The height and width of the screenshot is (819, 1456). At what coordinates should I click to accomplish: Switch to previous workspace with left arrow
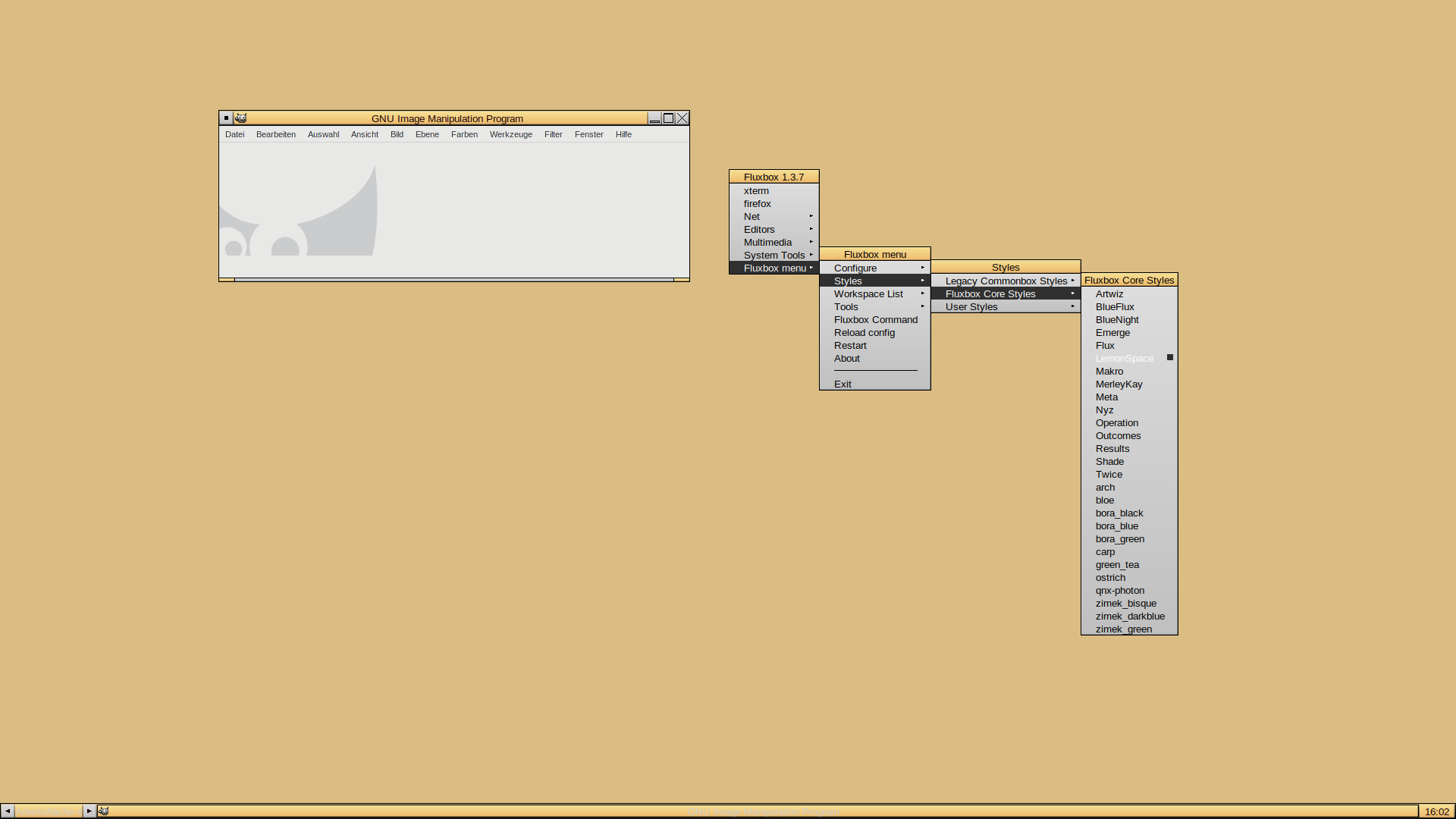[x=8, y=811]
